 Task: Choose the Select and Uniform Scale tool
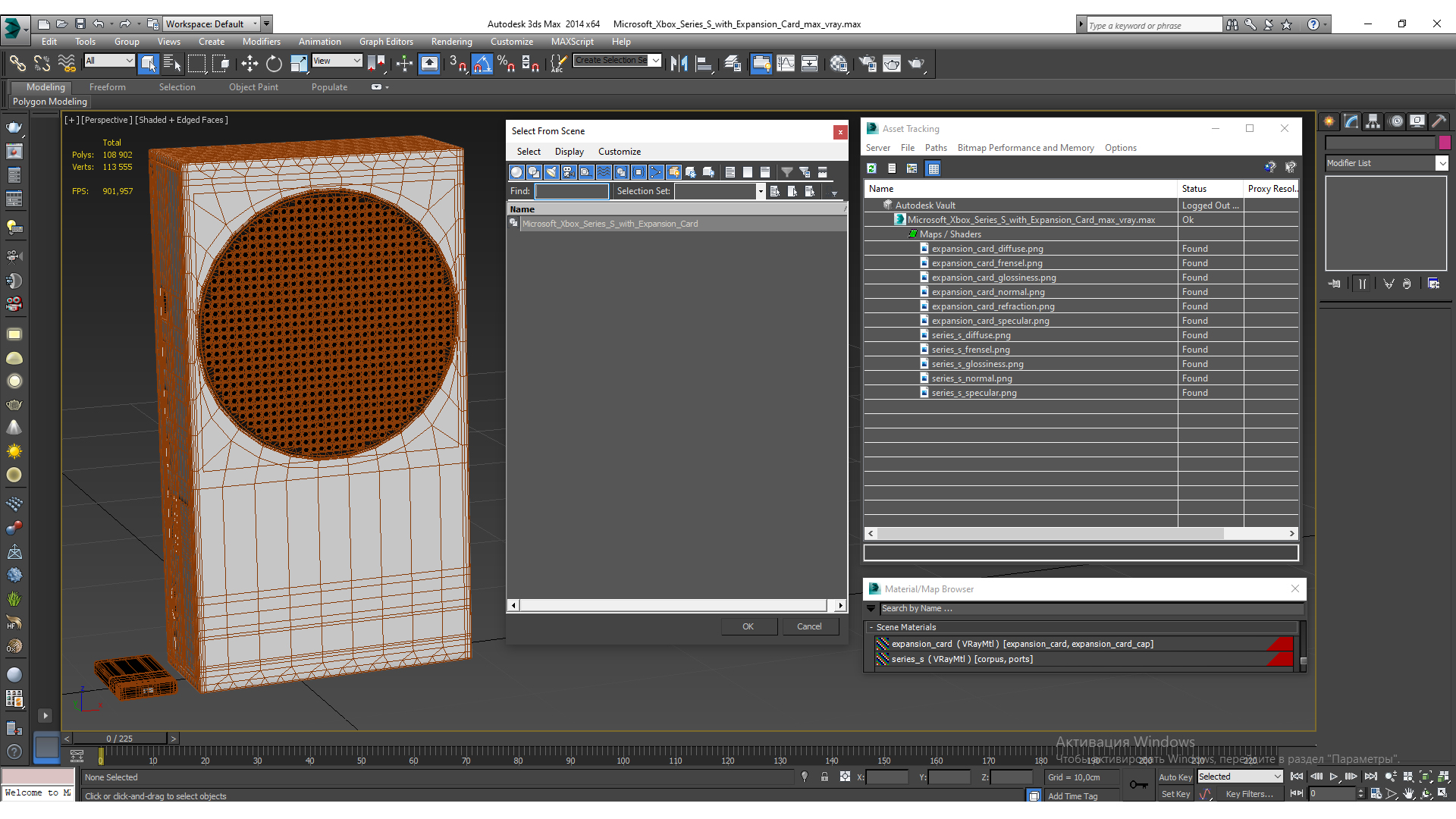click(x=299, y=64)
